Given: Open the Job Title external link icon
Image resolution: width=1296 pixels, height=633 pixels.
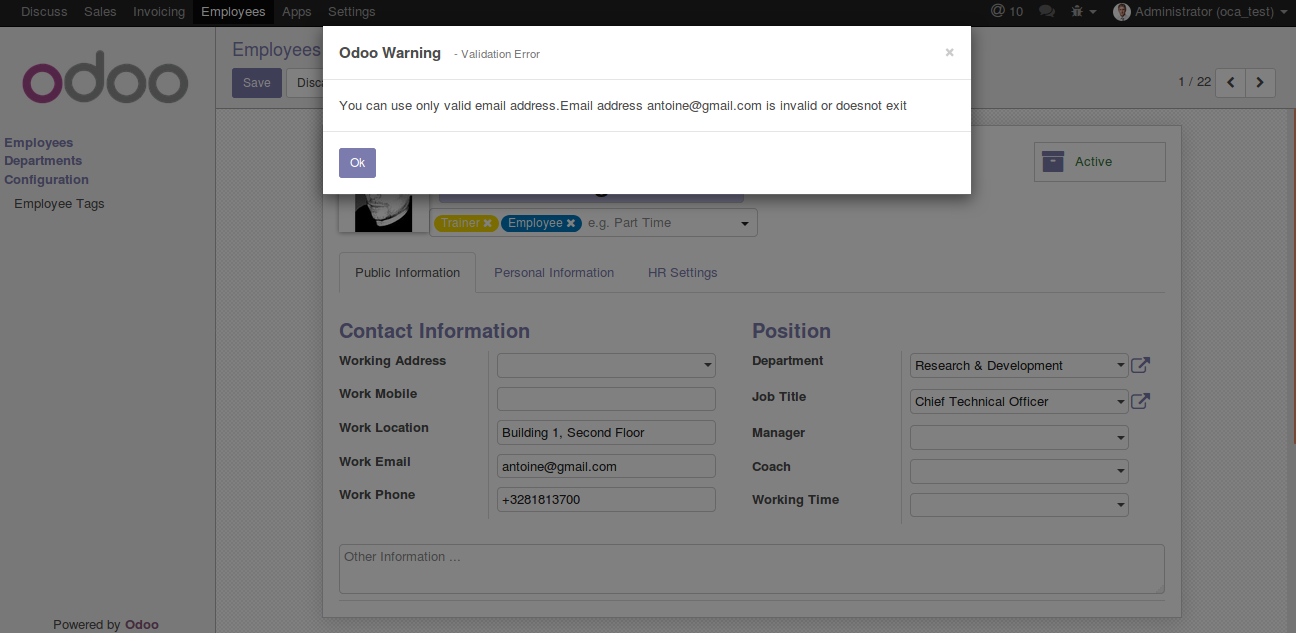Looking at the screenshot, I should 1140,401.
